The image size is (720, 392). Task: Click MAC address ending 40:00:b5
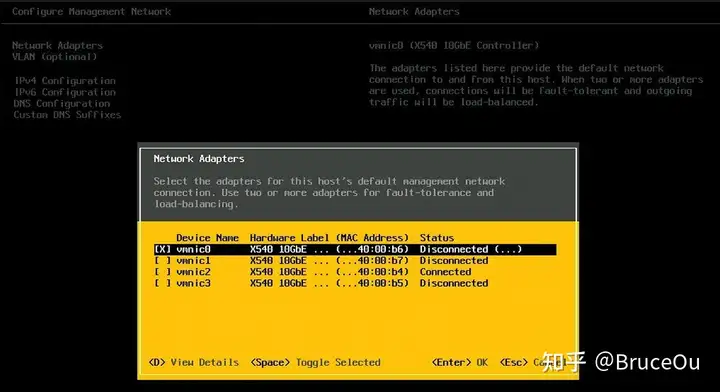(372, 283)
